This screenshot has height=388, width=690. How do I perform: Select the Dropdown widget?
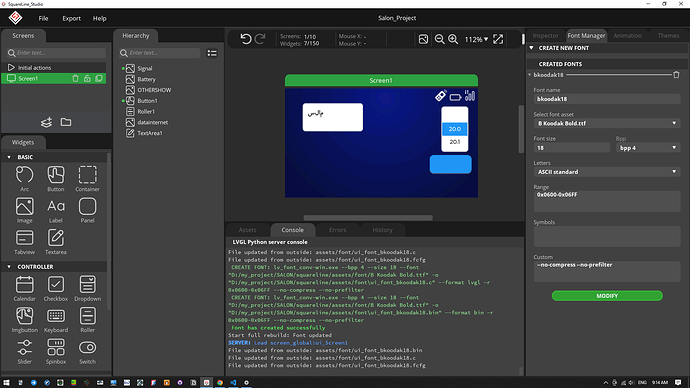(87, 289)
